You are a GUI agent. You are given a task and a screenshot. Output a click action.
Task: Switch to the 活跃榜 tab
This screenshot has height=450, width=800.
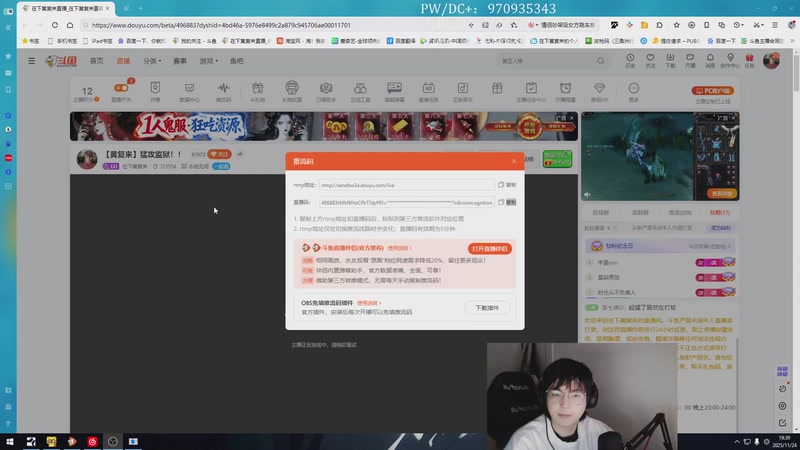640,212
